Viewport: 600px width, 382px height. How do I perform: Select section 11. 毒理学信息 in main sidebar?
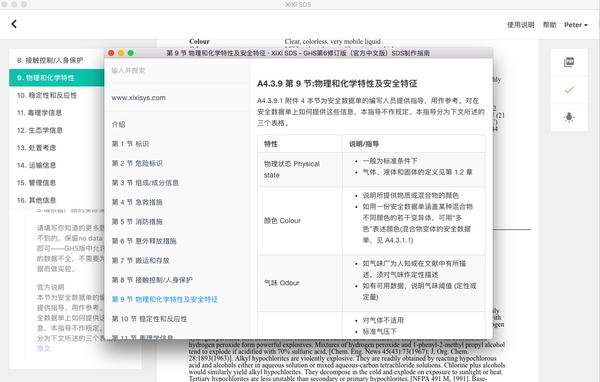coord(57,113)
